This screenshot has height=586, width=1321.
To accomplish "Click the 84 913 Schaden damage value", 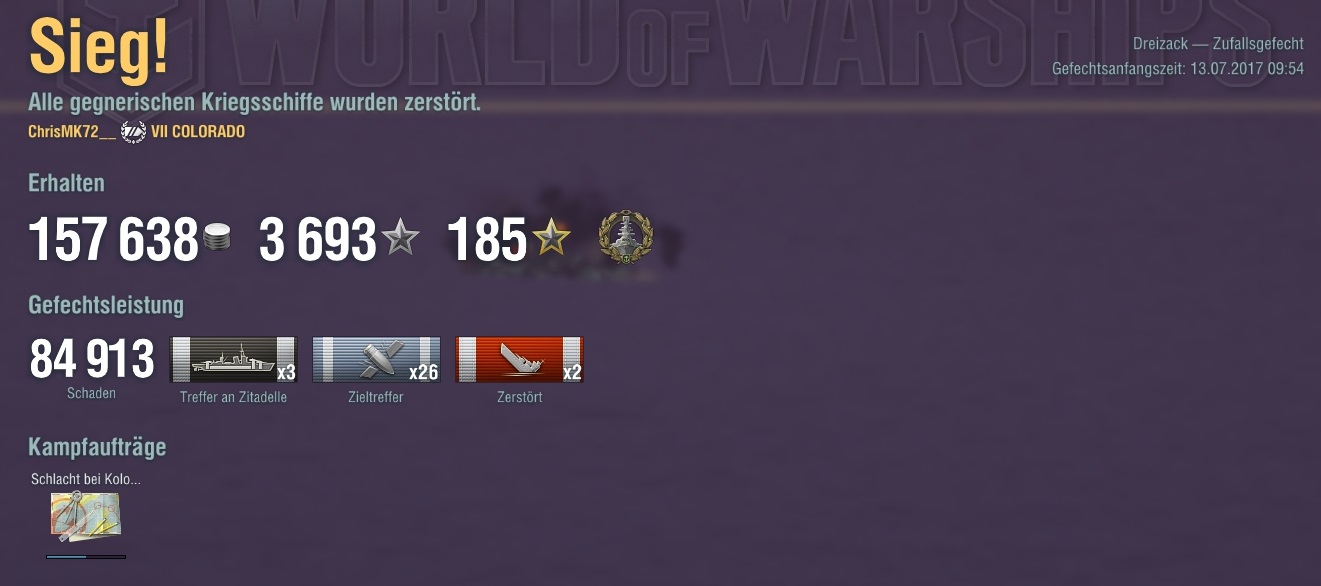I will [92, 360].
